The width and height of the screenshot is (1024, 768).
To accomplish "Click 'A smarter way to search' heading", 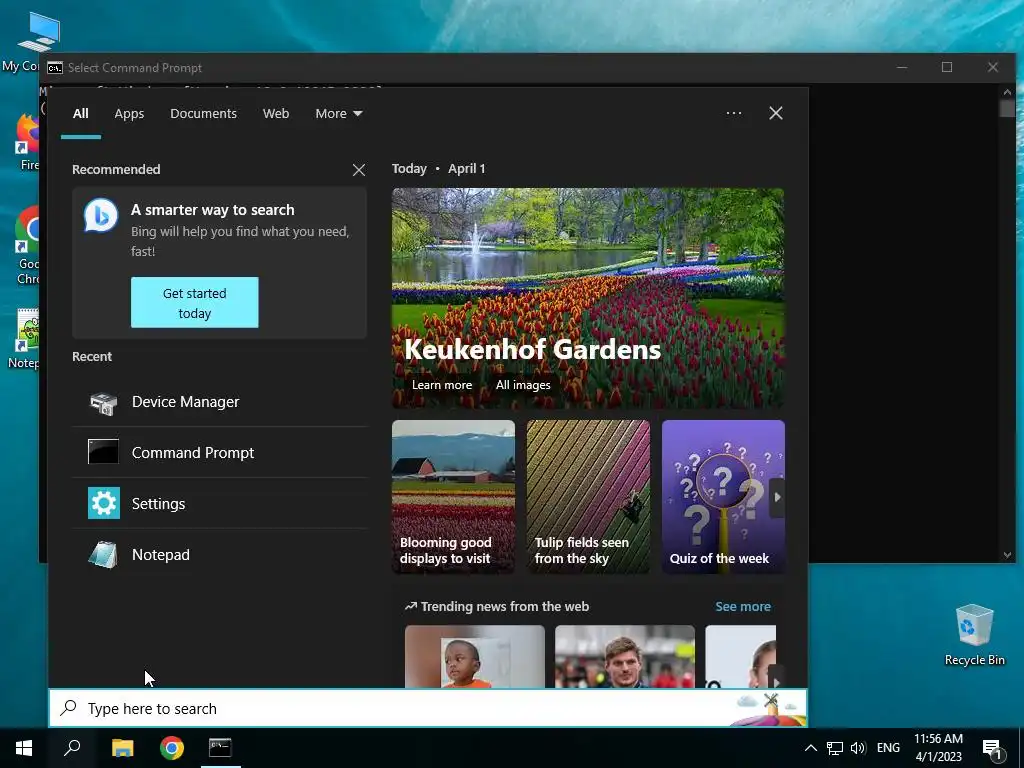I will pyautogui.click(x=213, y=210).
